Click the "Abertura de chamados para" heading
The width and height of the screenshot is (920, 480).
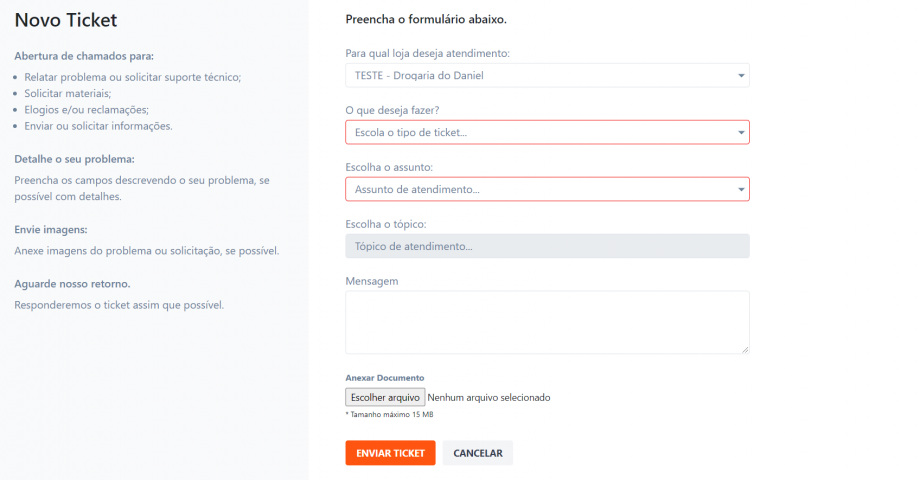coord(84,55)
